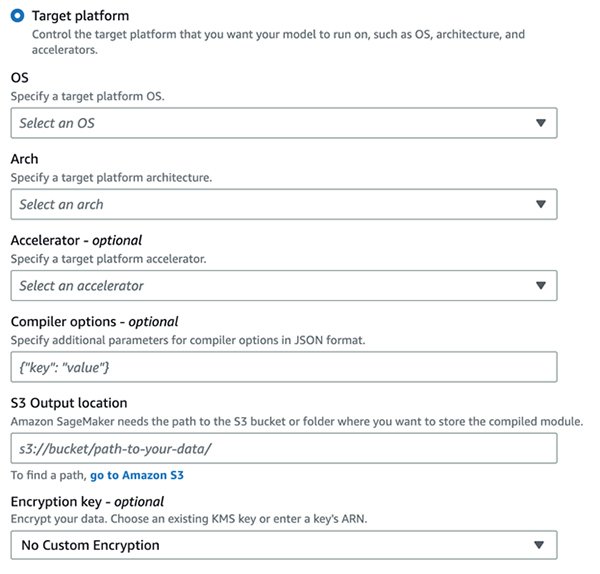Open the 'No Custom Encryption' dropdown
600x574 pixels.
(270, 545)
